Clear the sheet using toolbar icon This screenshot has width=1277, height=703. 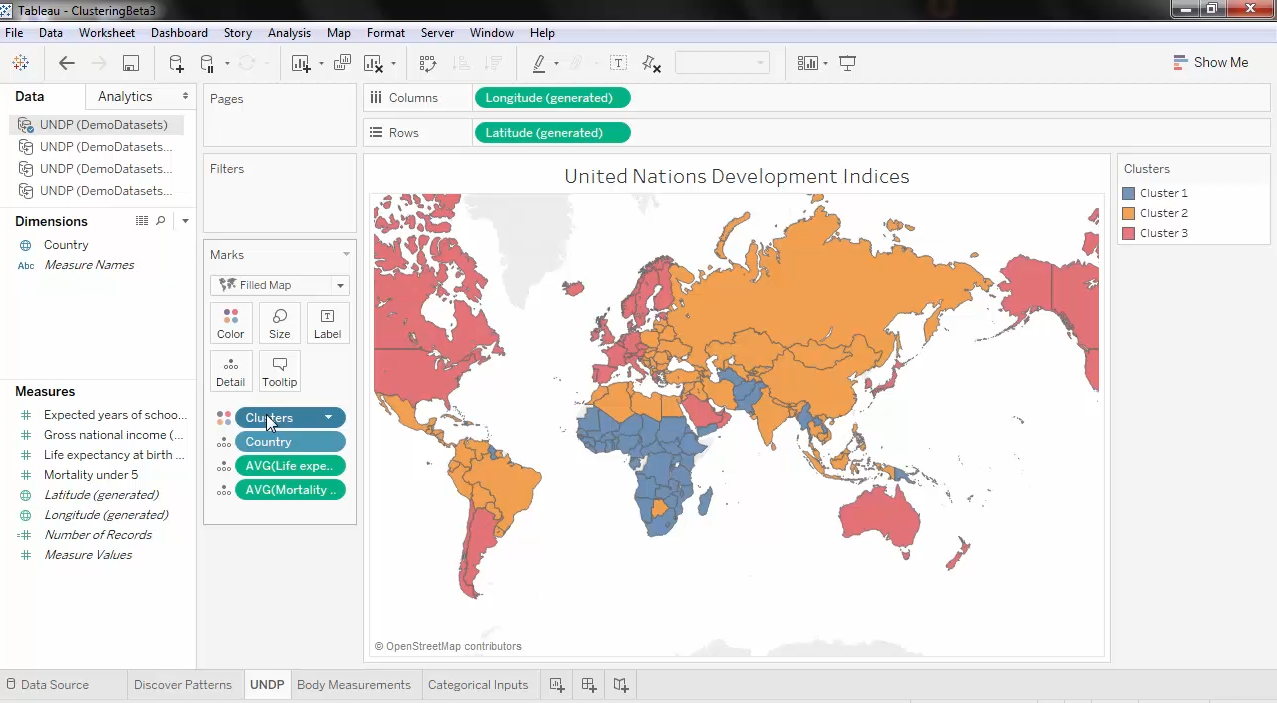pos(374,64)
